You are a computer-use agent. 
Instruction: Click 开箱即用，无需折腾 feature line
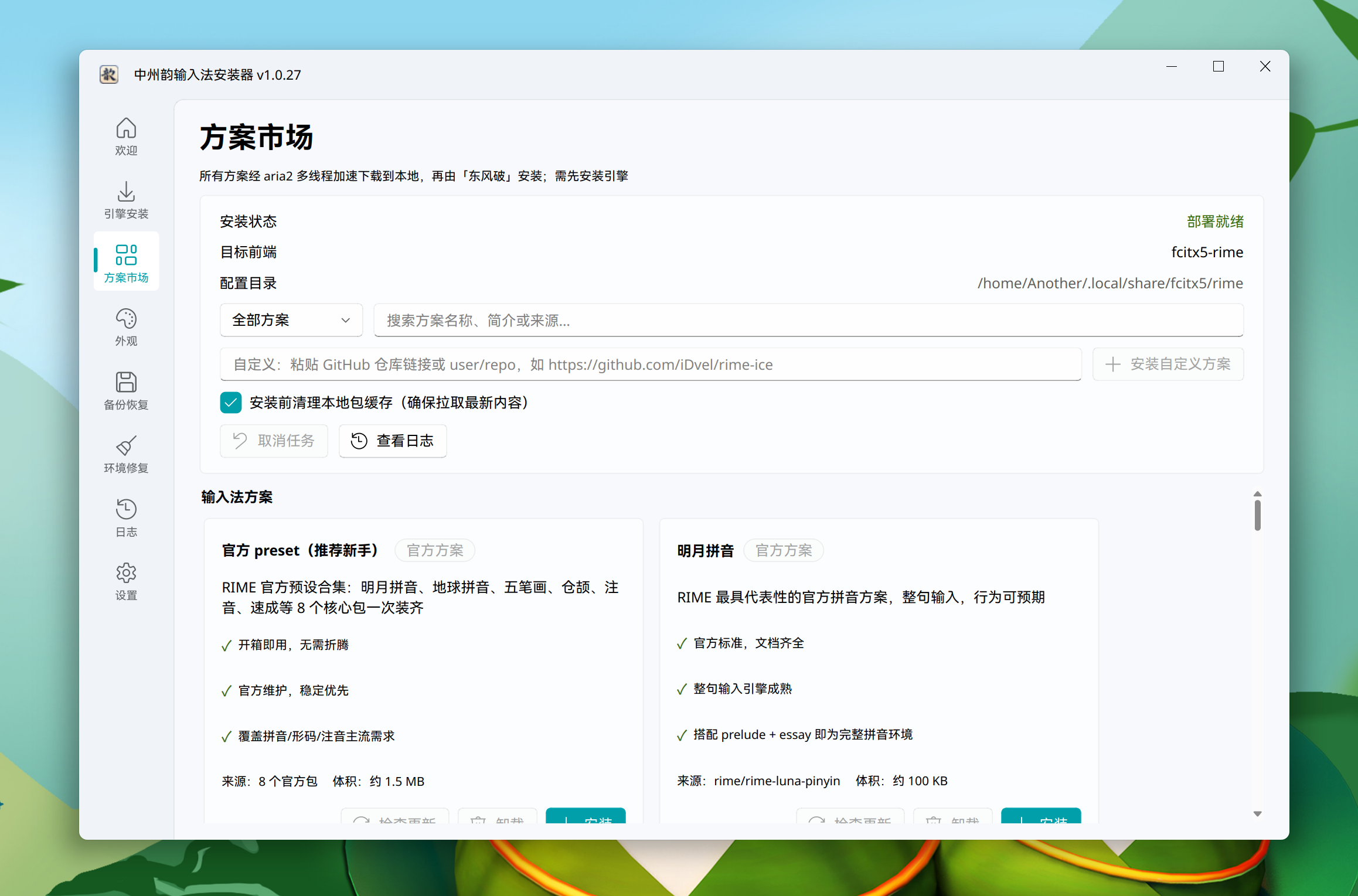point(294,645)
